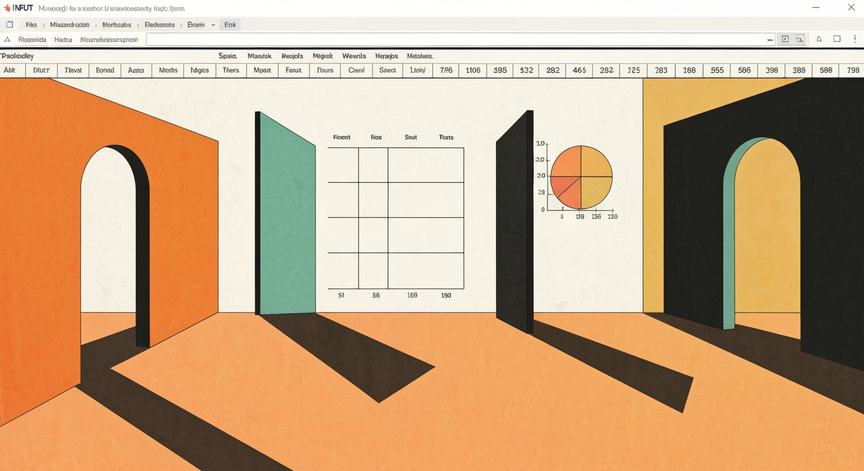Click the bell icon in the top-right toolbar
Viewport: 864px width, 471px height.
[x=819, y=39]
